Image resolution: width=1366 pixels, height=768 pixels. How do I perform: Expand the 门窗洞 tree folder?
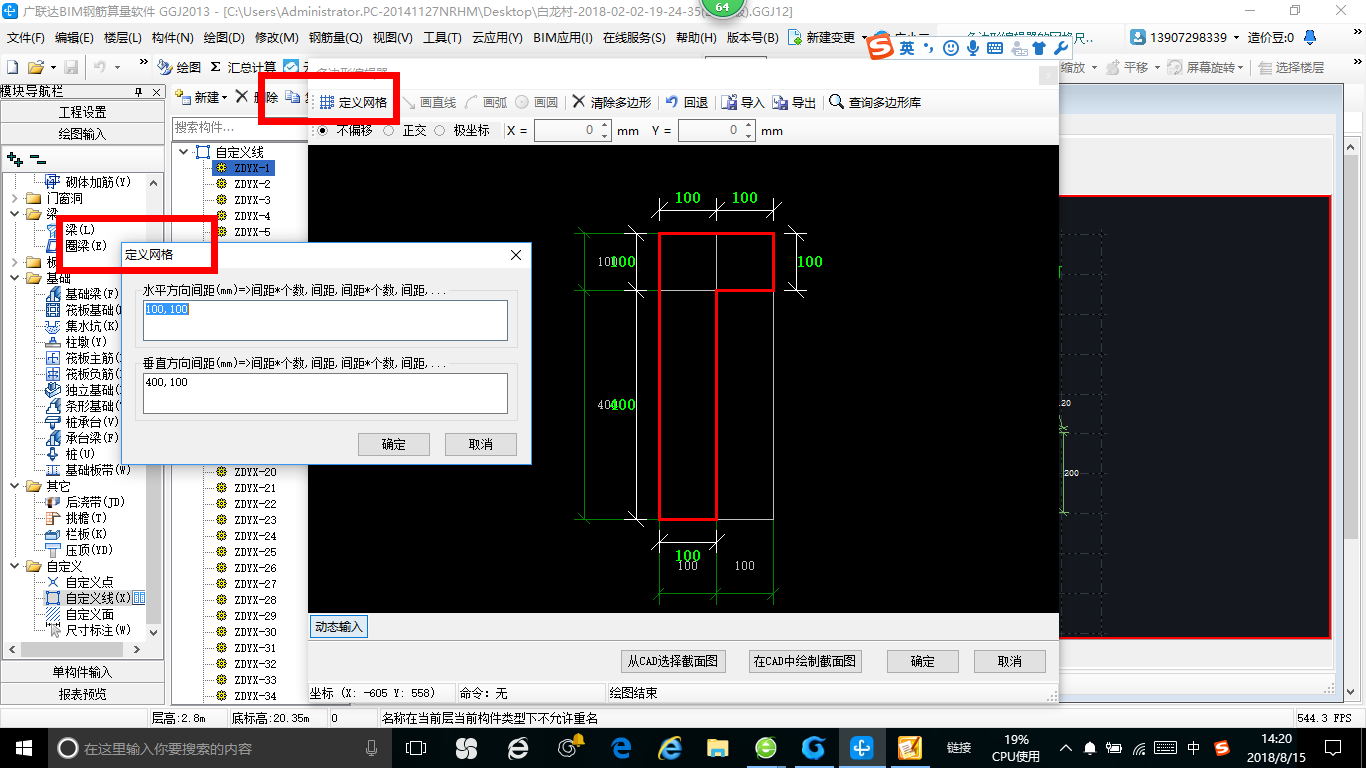click(15, 198)
